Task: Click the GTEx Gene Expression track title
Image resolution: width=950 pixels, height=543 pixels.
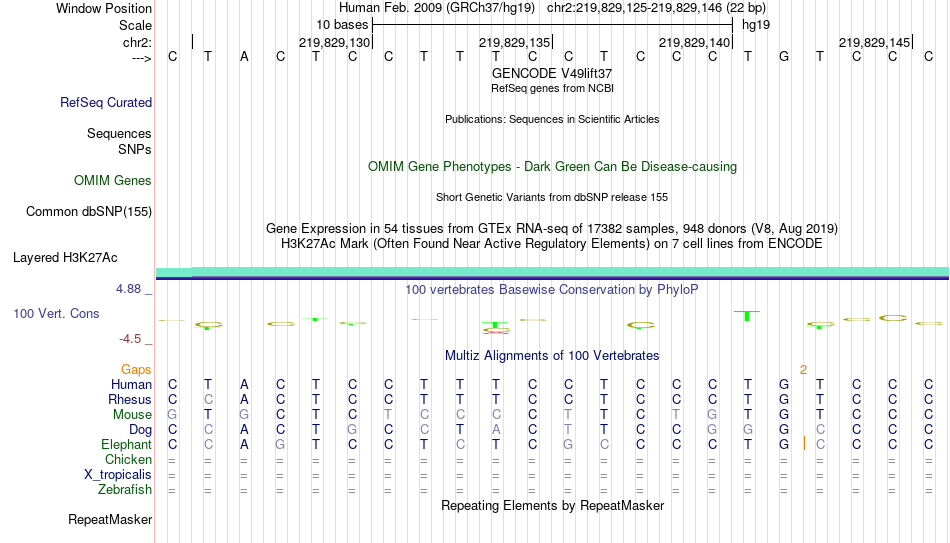Action: 552,228
